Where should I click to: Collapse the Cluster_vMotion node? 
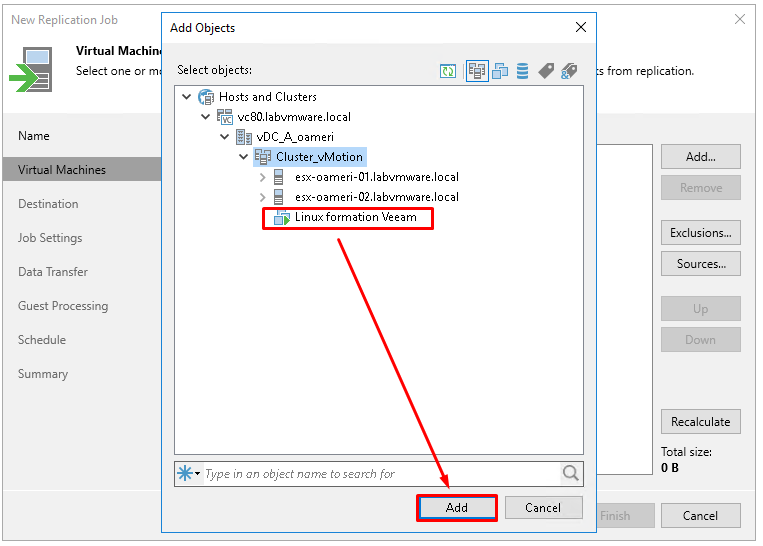(x=243, y=156)
